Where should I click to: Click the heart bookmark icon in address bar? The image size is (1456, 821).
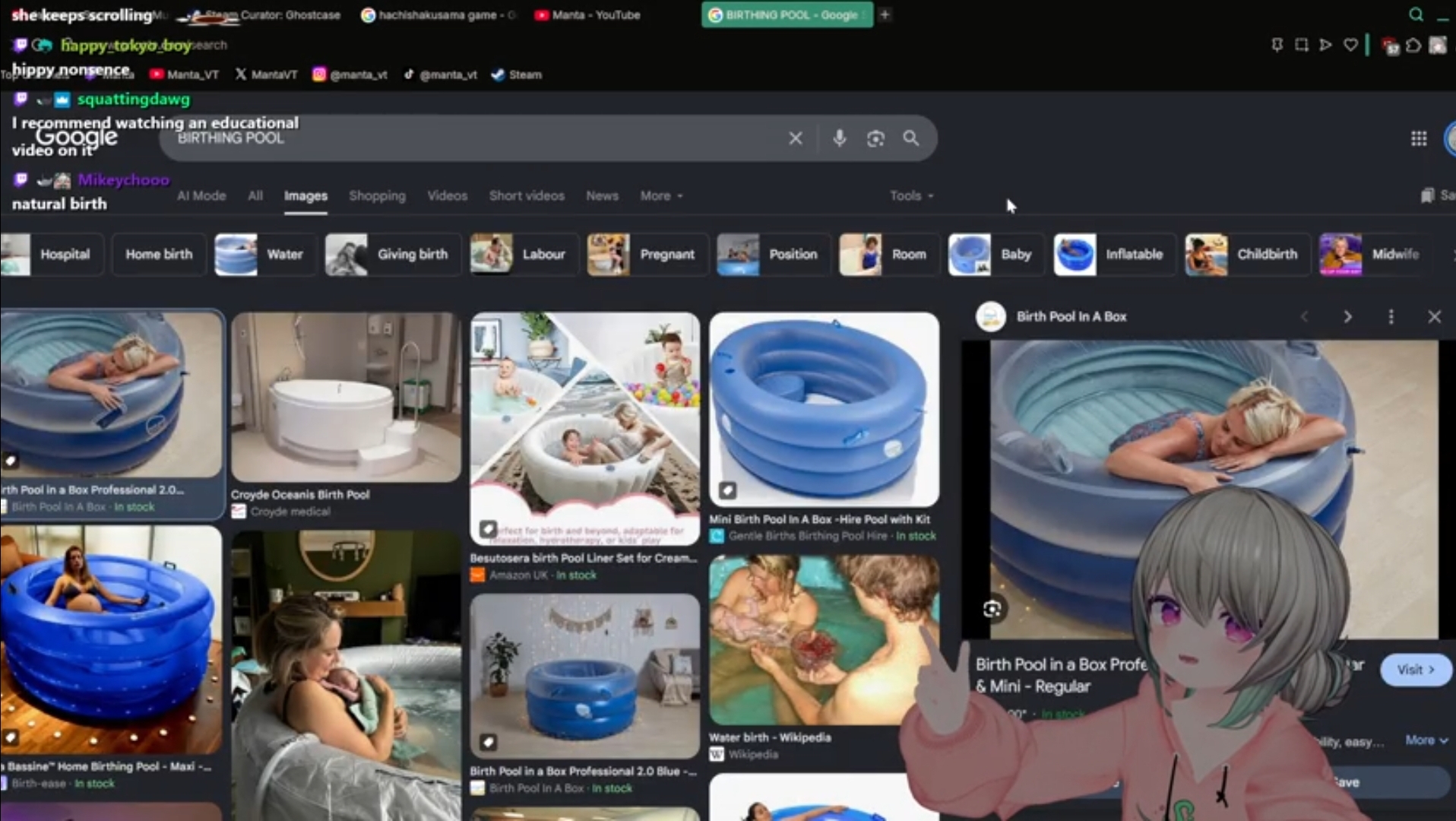point(1350,45)
